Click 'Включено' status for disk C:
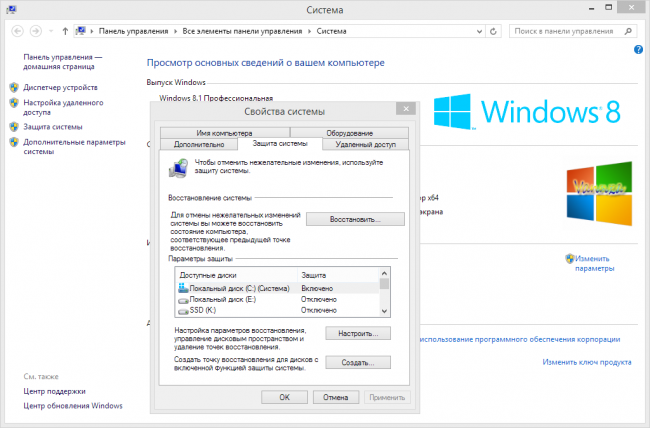This screenshot has width=650, height=428. point(317,288)
